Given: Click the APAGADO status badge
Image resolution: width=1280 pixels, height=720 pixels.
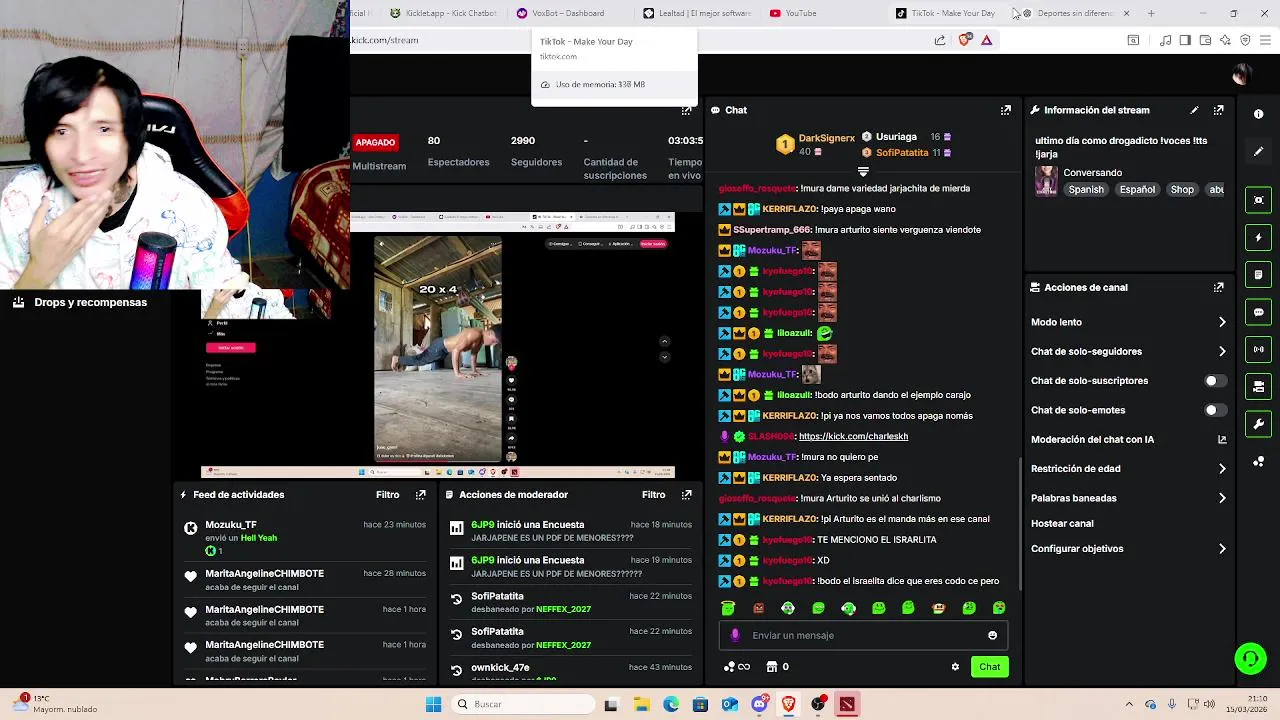Looking at the screenshot, I should coord(375,143).
